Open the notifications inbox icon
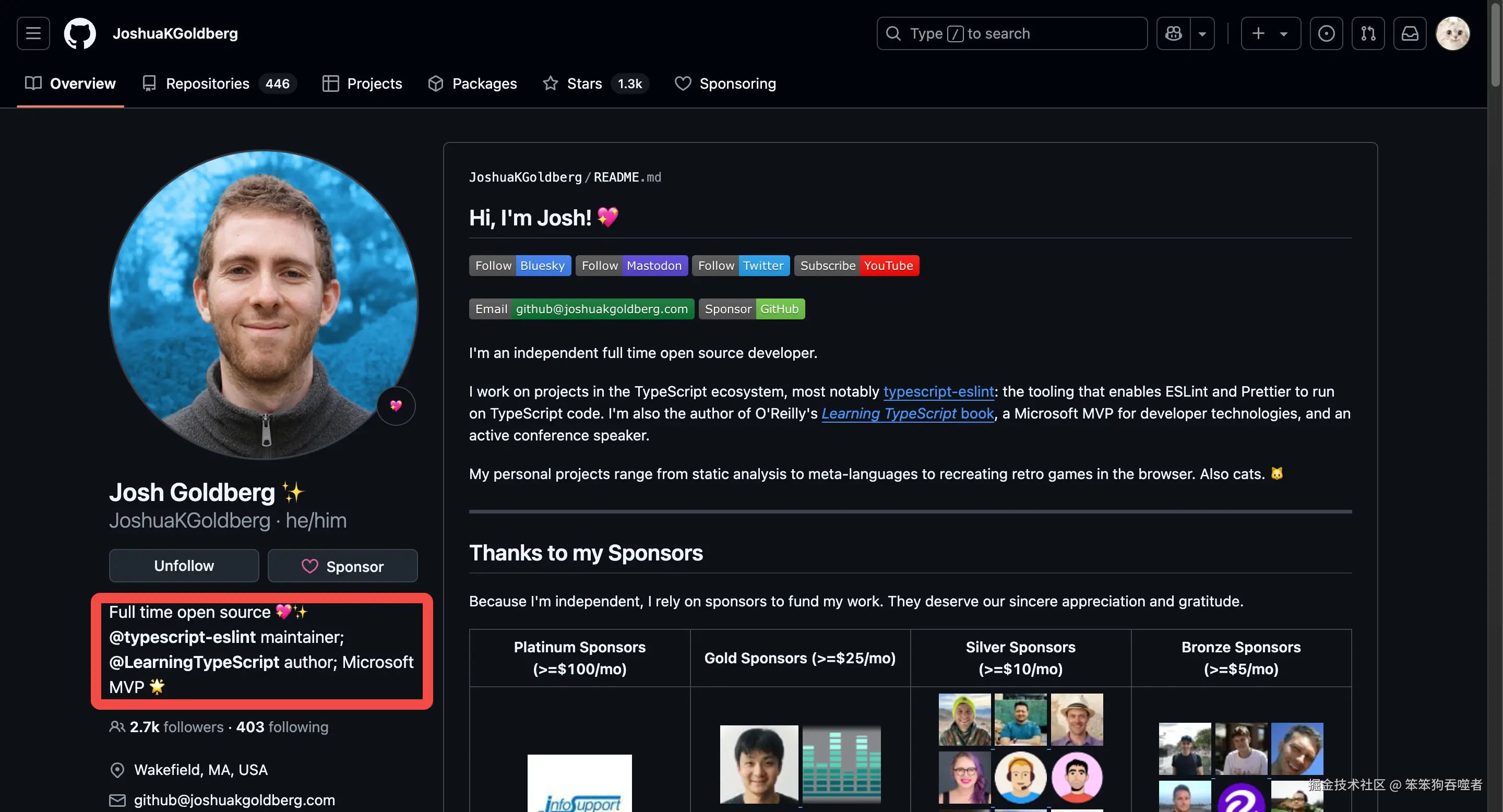Screen dimensions: 1503x812 [1410, 33]
